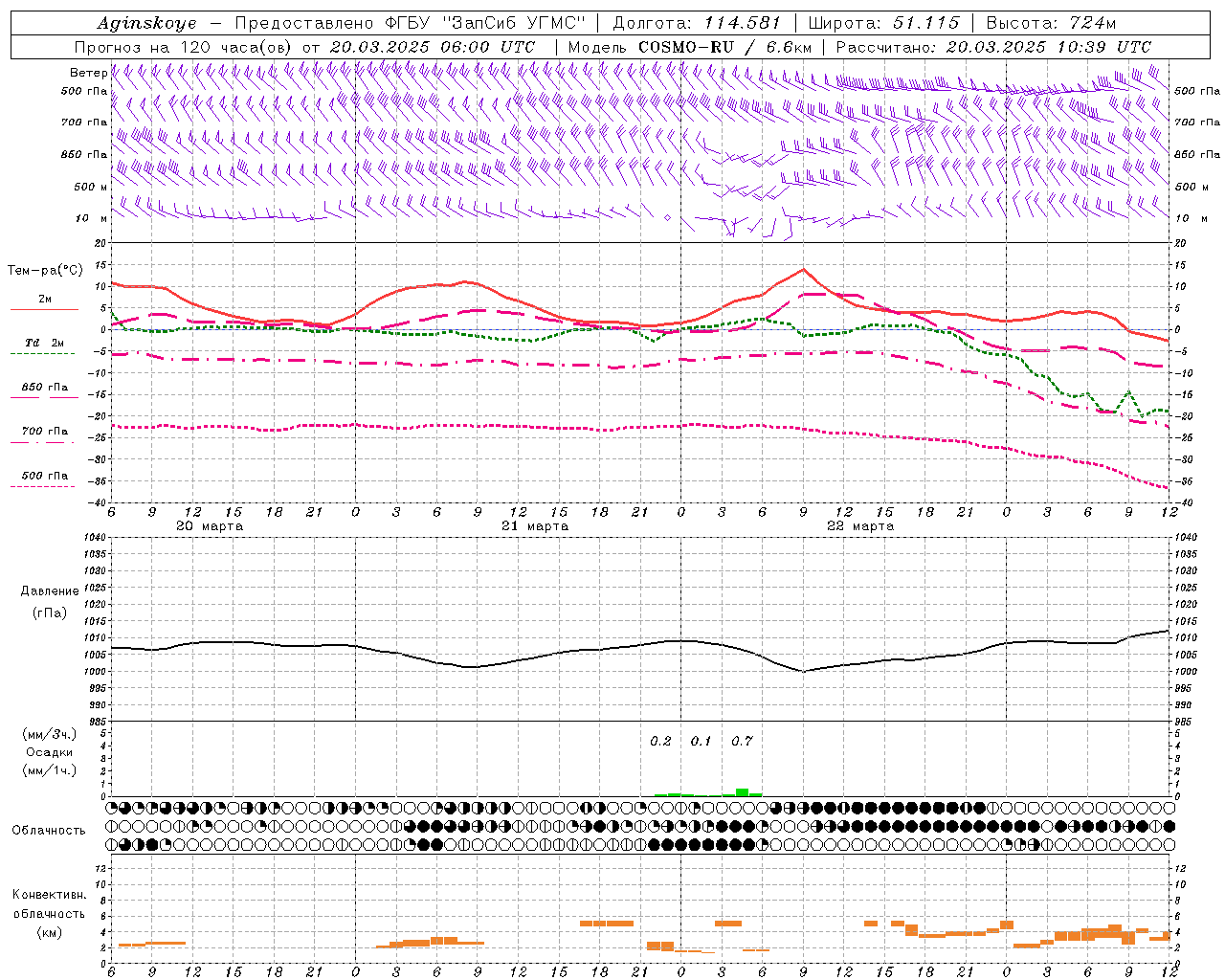Select the latitude value 51.115
This screenshot has height=980, width=1225.
click(926, 23)
